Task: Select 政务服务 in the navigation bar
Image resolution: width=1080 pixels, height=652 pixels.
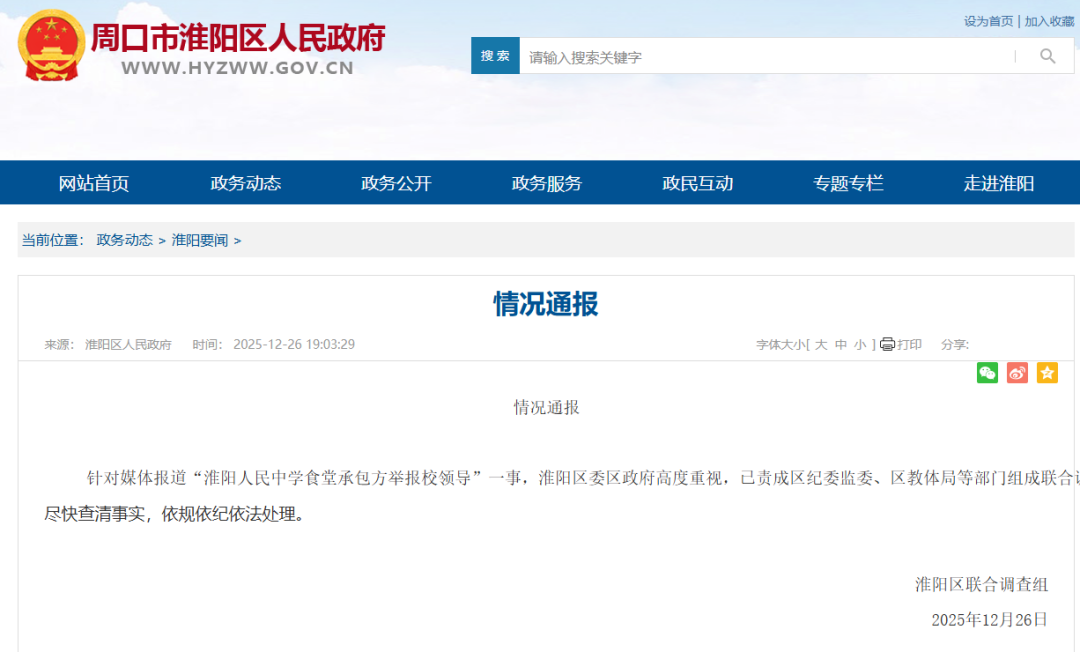Action: pyautogui.click(x=546, y=183)
